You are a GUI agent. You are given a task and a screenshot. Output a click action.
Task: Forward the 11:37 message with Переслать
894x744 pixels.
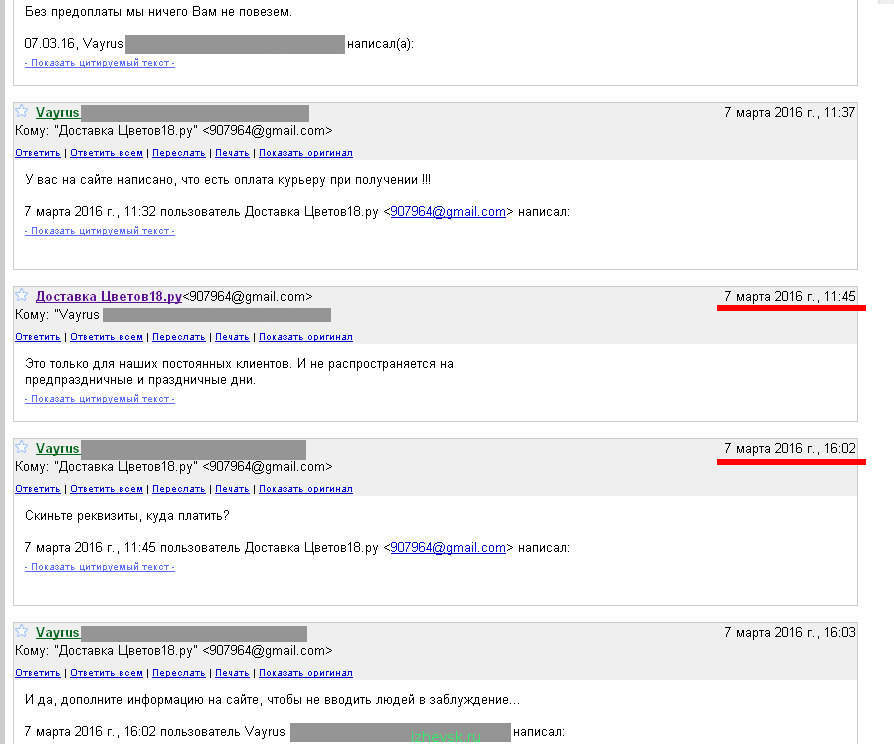pos(178,153)
